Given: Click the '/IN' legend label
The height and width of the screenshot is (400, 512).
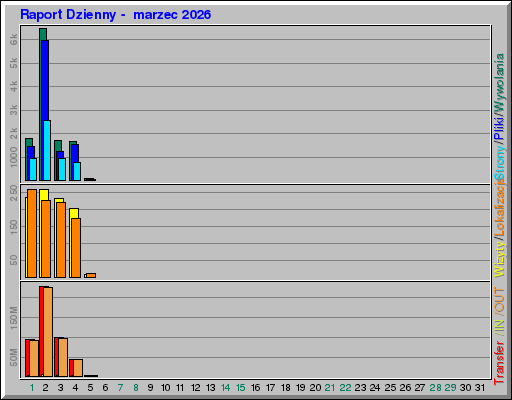Looking at the screenshot, I should pyautogui.click(x=499, y=328).
